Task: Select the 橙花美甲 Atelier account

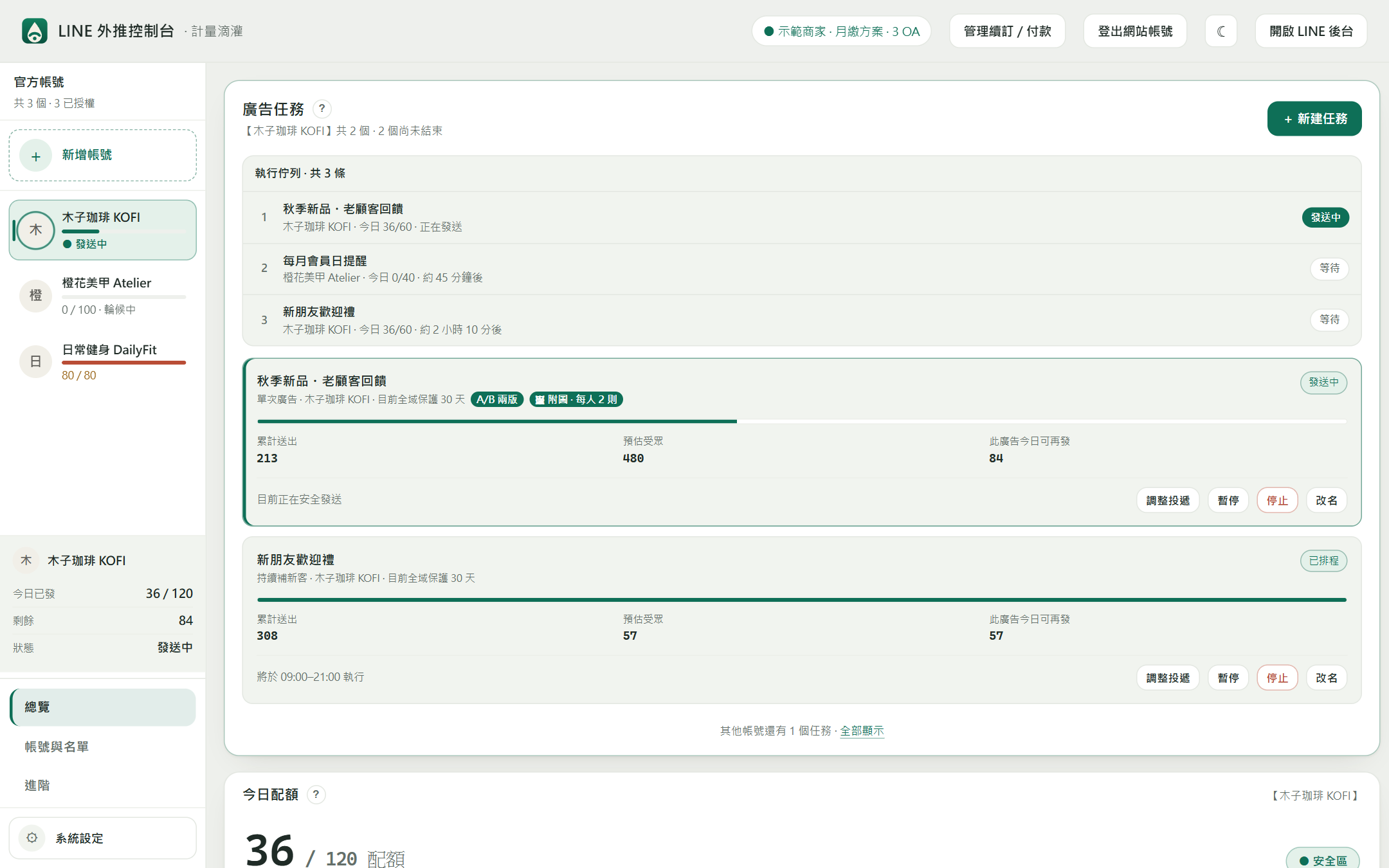Action: [102, 296]
